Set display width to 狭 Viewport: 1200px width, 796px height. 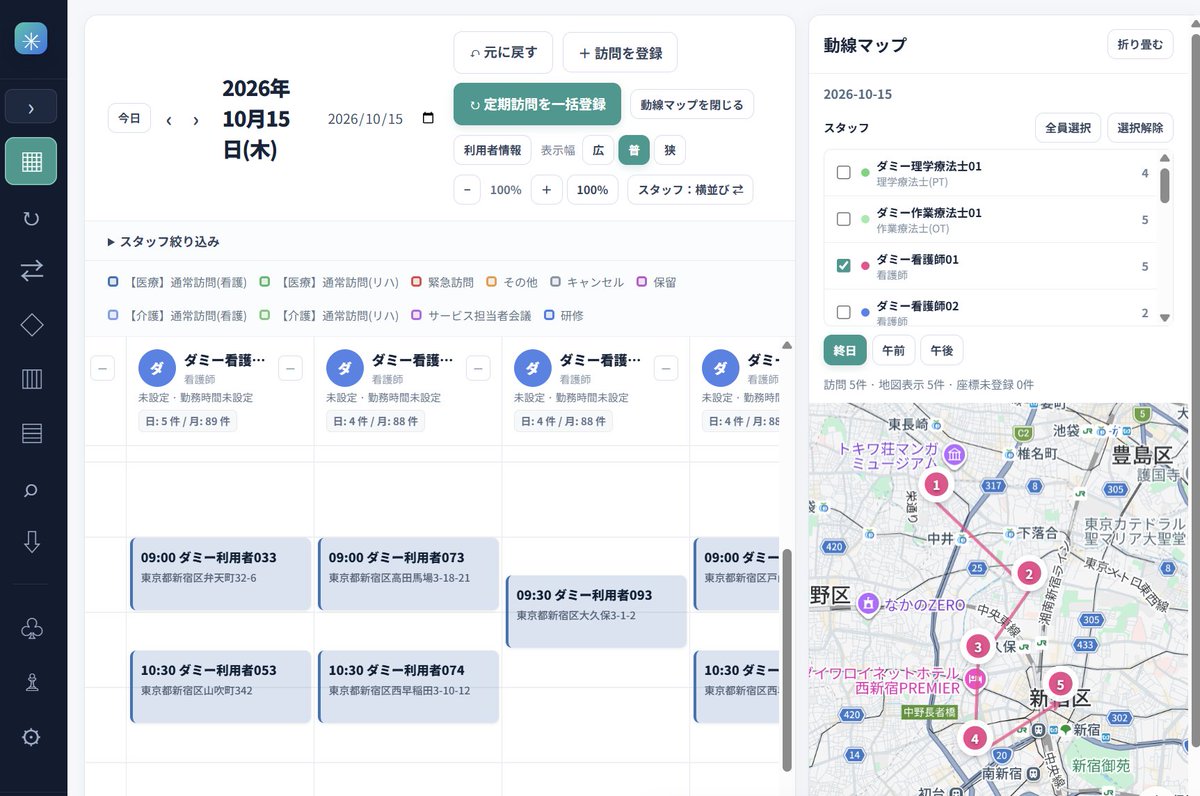point(670,150)
